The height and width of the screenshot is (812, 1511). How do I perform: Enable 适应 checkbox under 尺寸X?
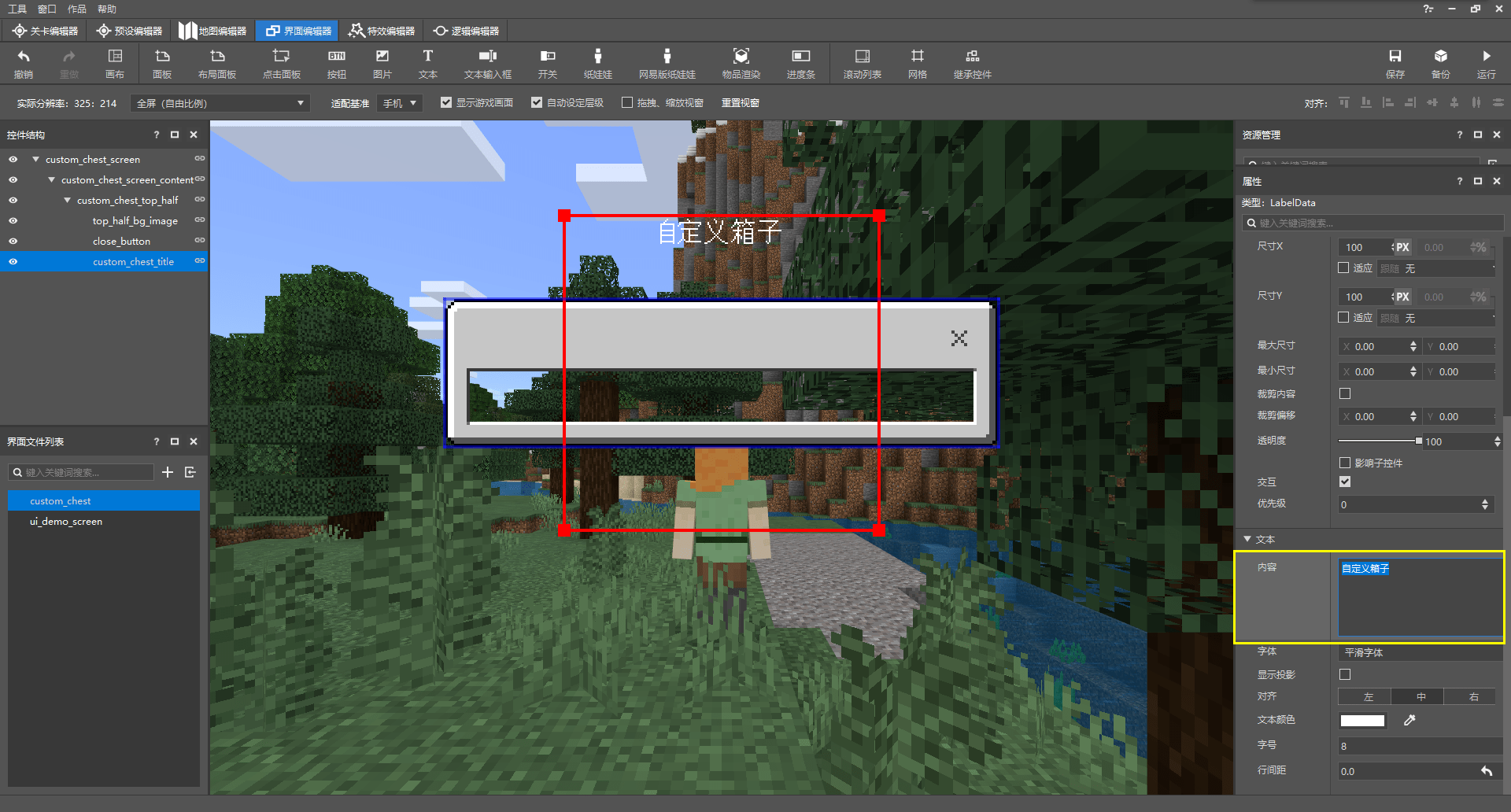click(1344, 268)
